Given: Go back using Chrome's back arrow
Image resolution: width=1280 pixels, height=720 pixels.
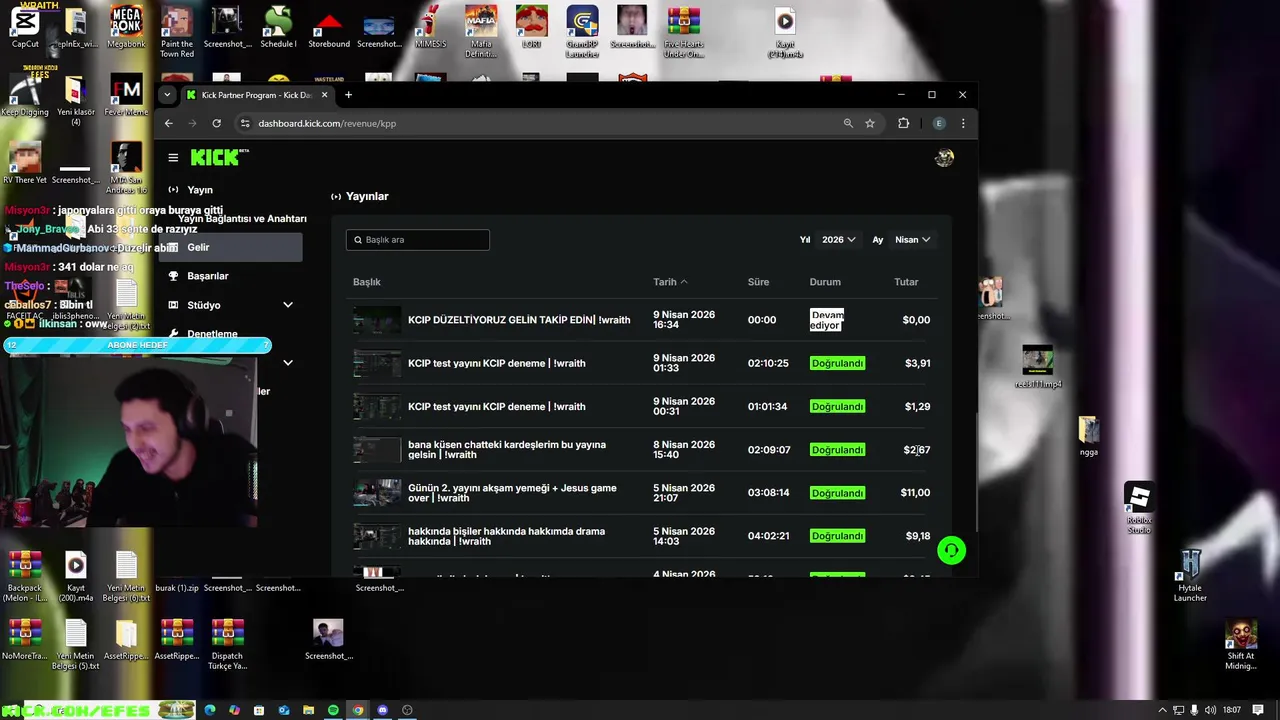Looking at the screenshot, I should [x=168, y=123].
